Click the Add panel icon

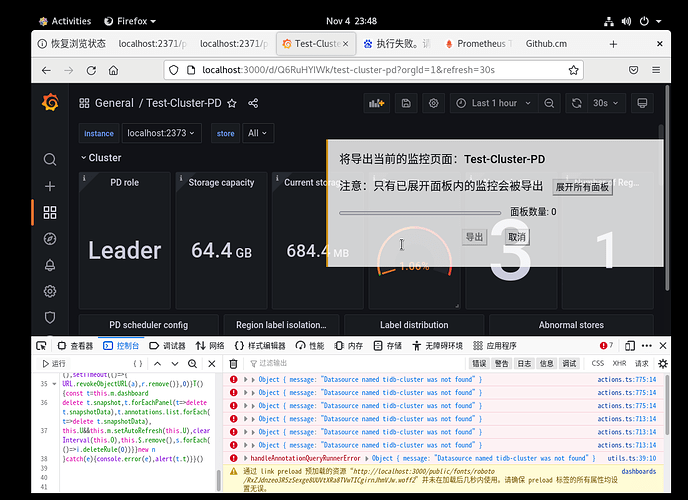point(377,103)
